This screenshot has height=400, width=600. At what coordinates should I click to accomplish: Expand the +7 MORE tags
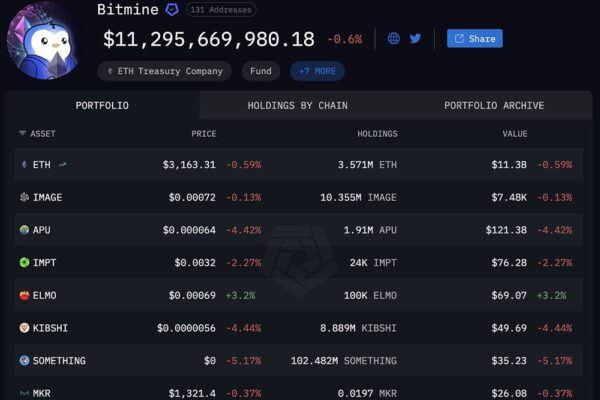(317, 71)
